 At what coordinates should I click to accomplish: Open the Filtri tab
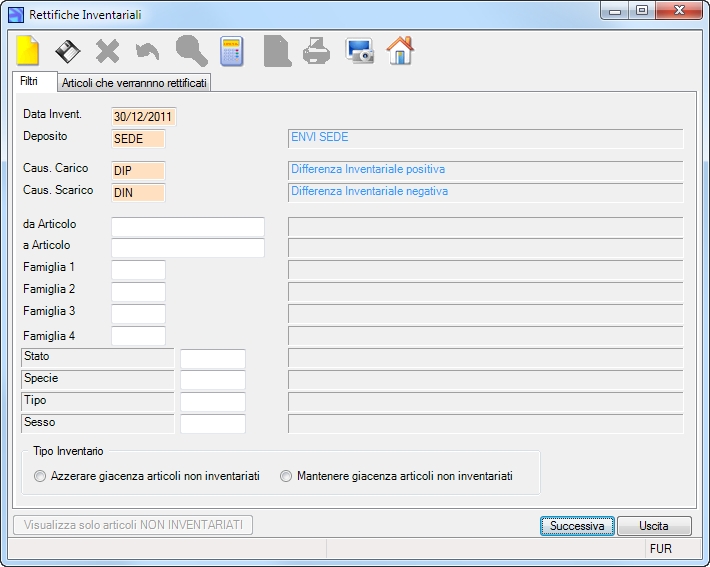point(29,82)
